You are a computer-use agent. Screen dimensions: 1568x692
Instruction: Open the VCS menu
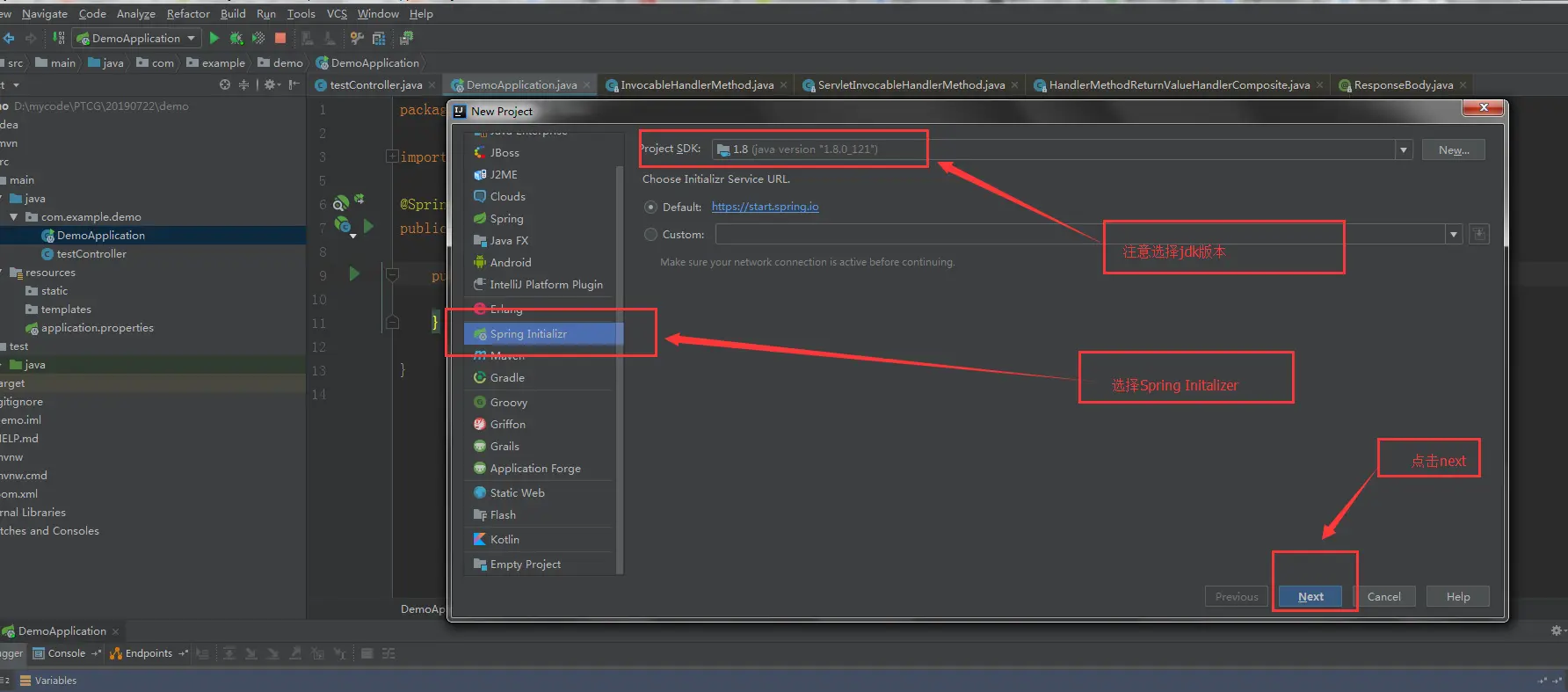click(x=337, y=13)
